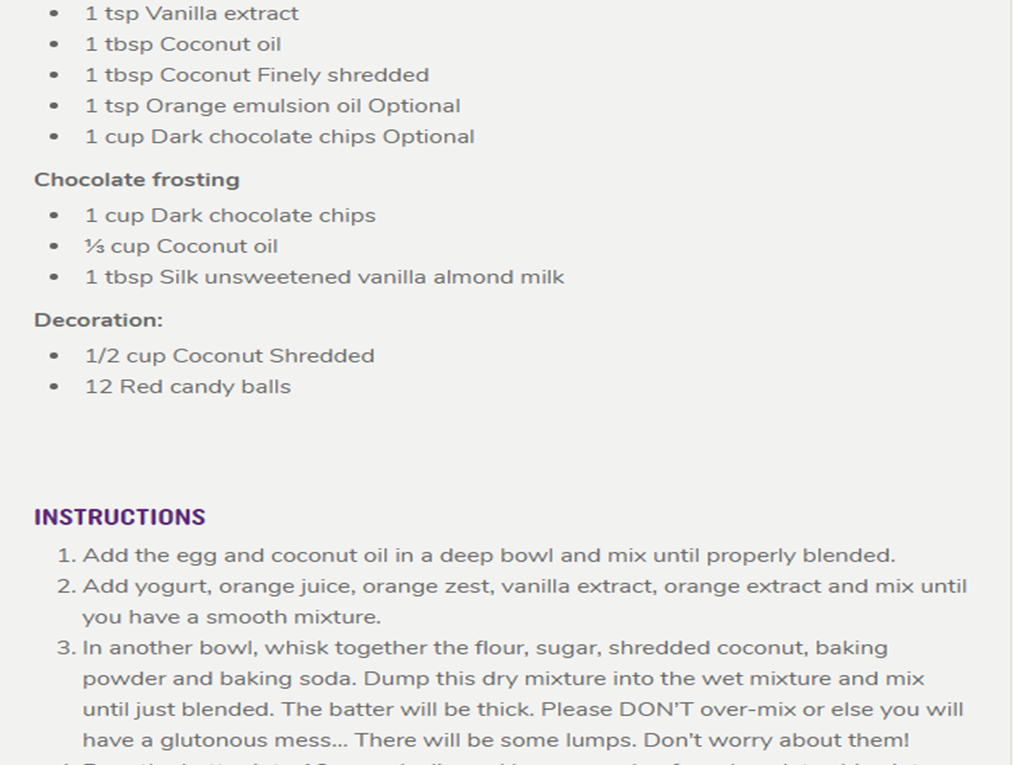Click the DON'T over-mix warning text
Image resolution: width=1019 pixels, height=765 pixels.
pos(707,709)
